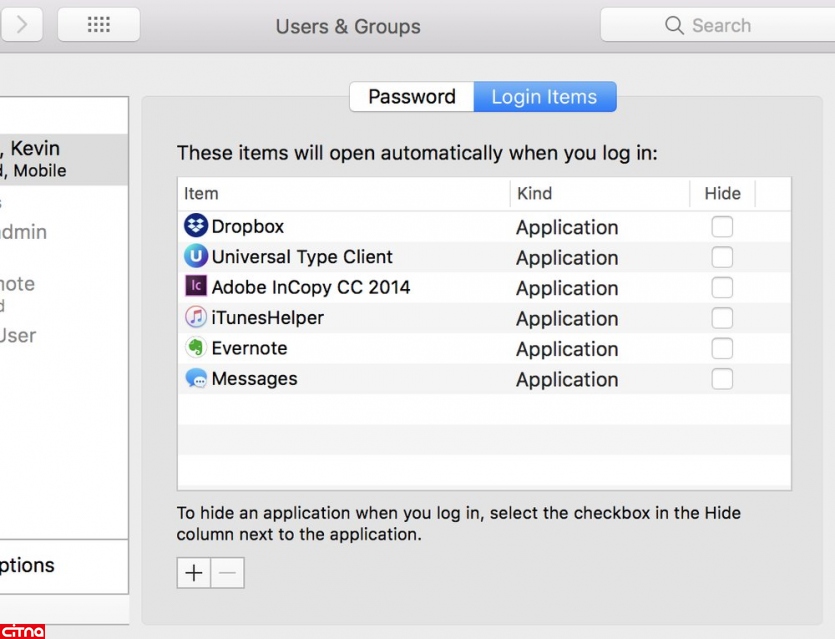Go forward with the toolbar arrow button
The height and width of the screenshot is (639, 835).
21,25
